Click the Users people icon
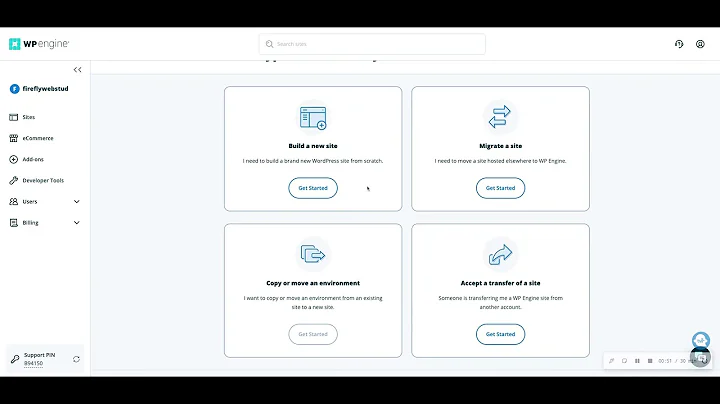Image resolution: width=720 pixels, height=404 pixels. (14, 202)
